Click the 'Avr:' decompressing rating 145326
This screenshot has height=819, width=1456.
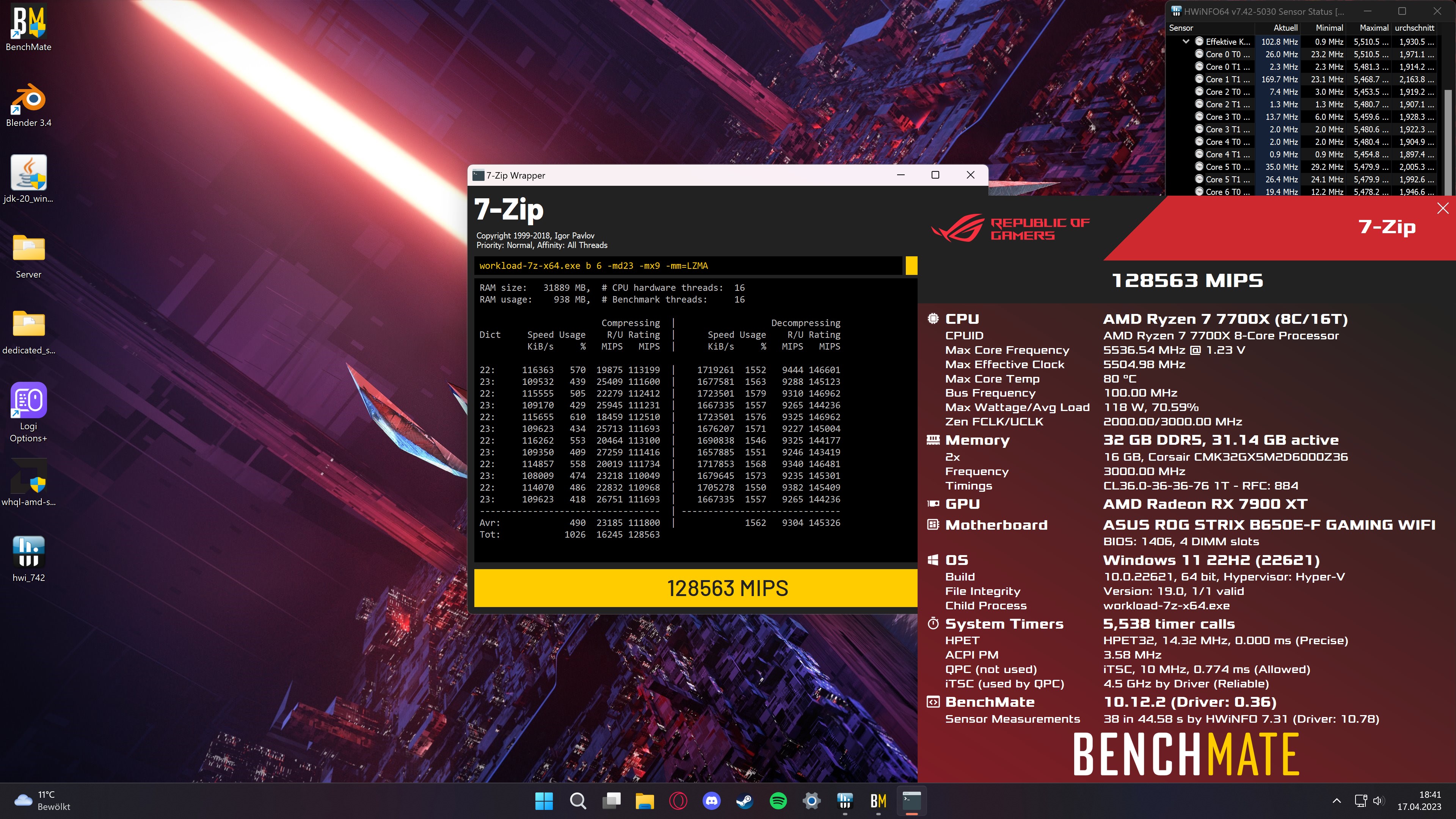(x=824, y=523)
